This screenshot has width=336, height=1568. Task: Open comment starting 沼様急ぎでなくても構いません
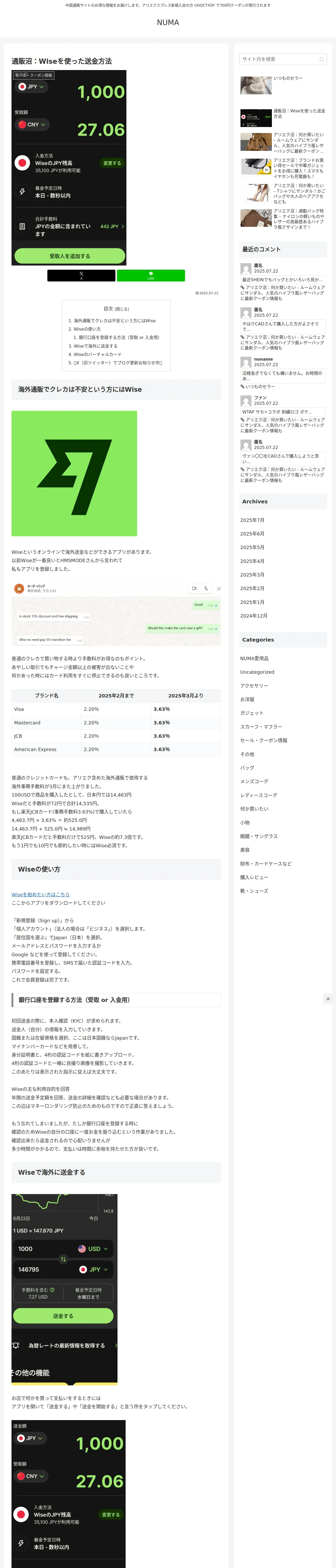point(283,376)
